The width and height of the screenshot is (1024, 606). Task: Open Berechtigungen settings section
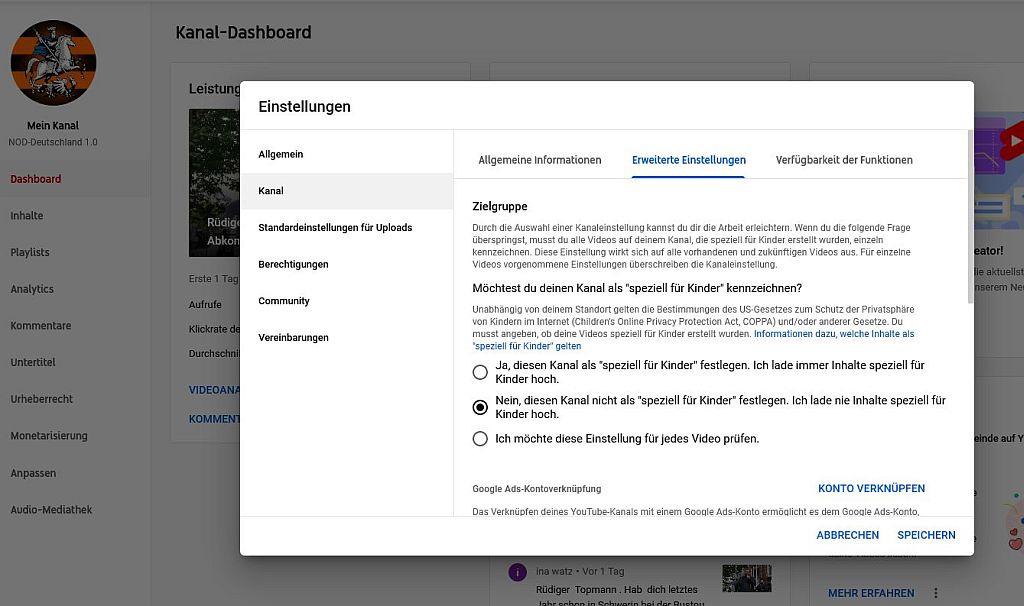(293, 265)
